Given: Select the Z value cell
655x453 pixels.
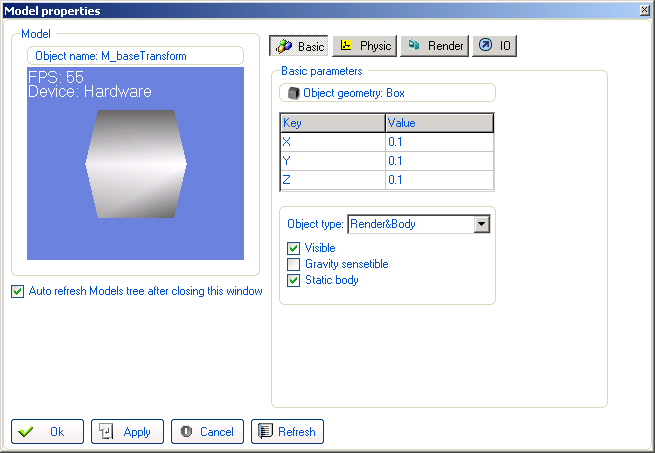Looking at the screenshot, I should (439, 180).
